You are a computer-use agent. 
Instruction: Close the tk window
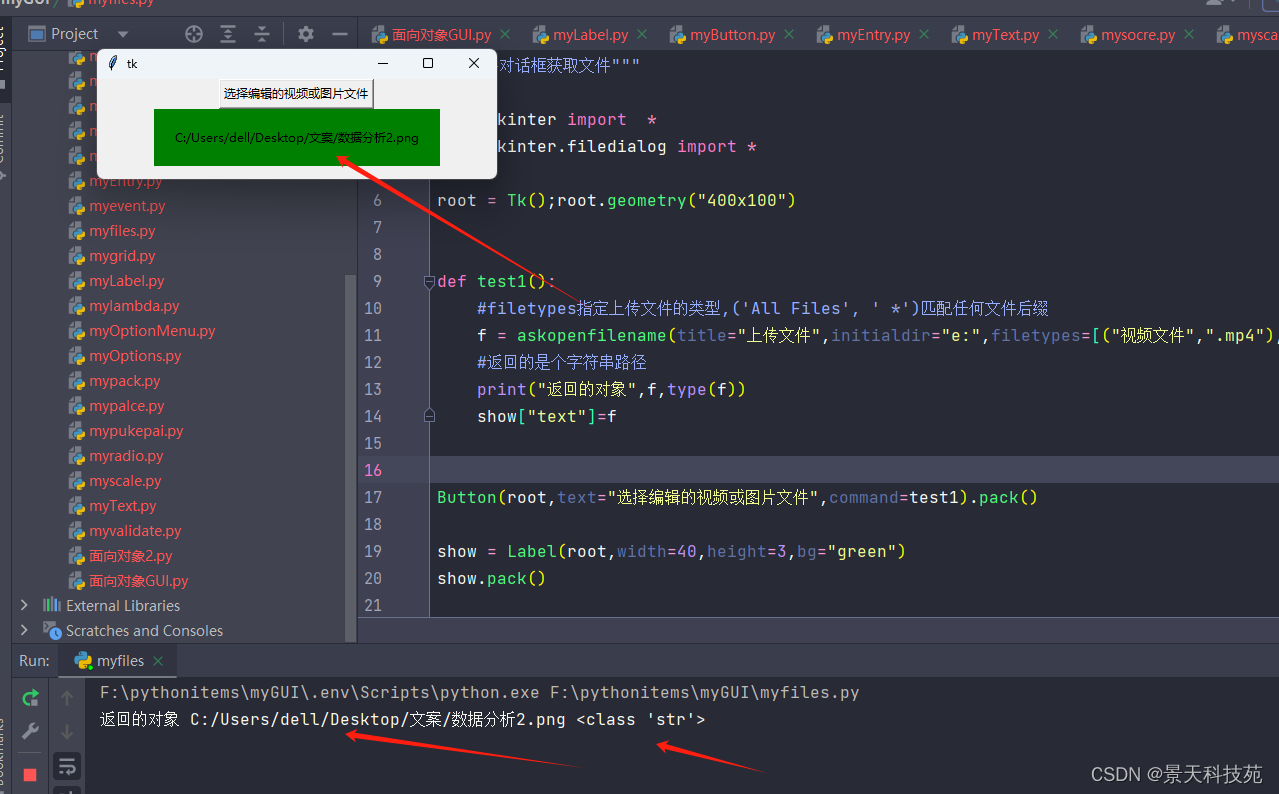(x=474, y=63)
